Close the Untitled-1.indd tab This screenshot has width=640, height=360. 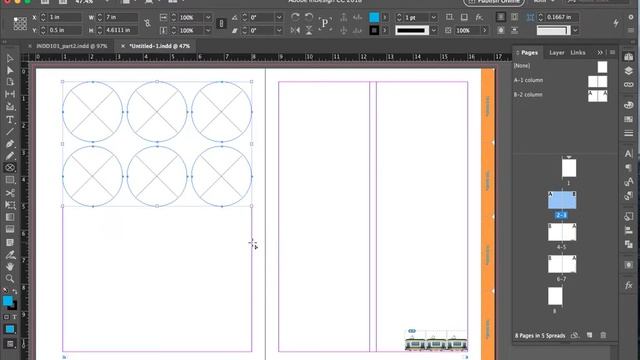[123, 46]
